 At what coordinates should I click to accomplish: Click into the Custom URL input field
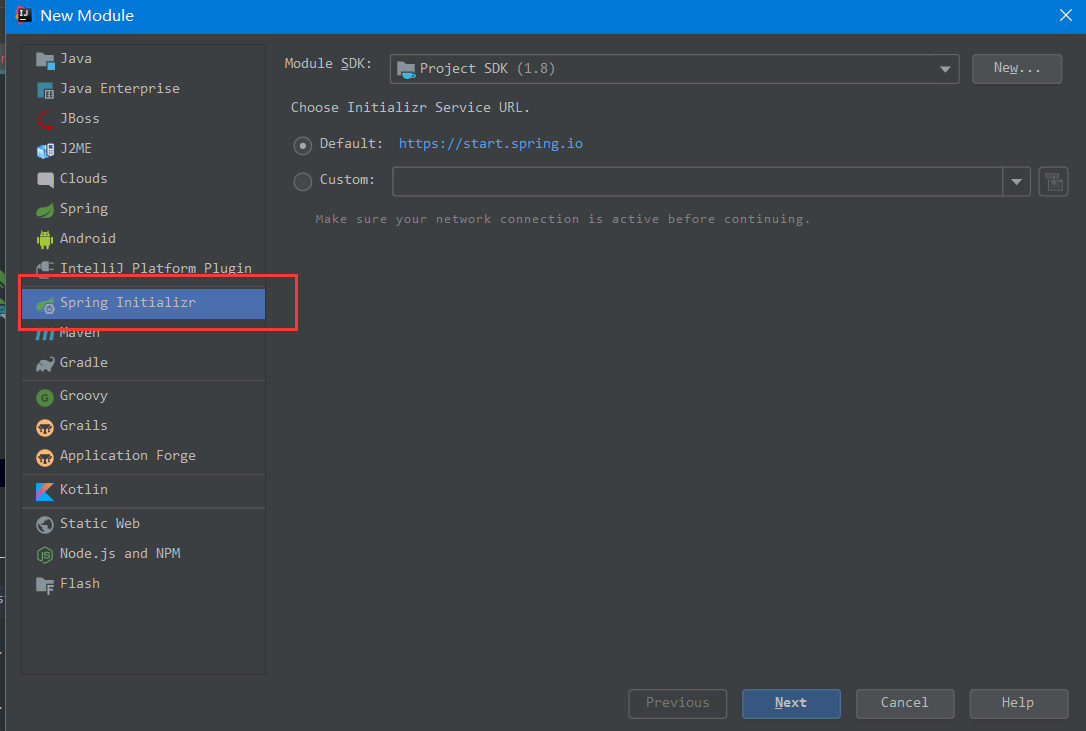pos(697,182)
